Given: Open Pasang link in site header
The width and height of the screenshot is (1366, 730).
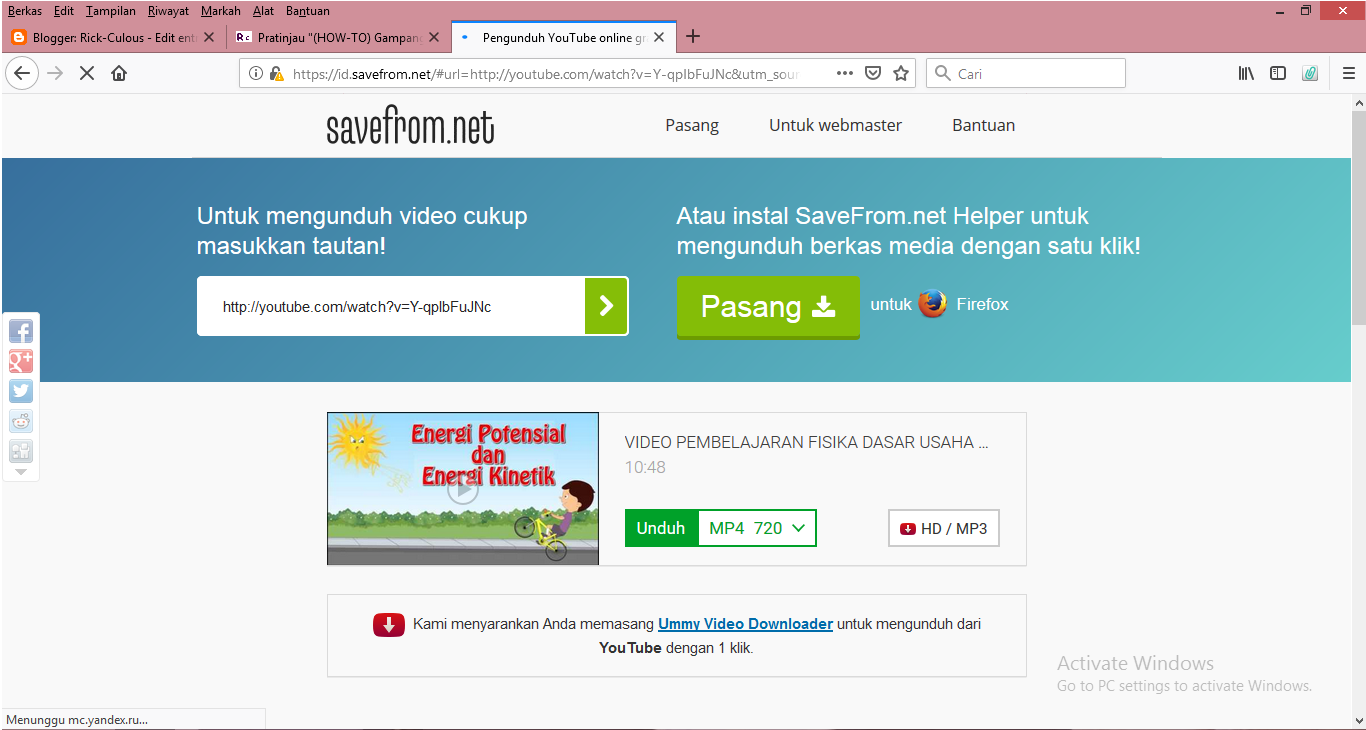Looking at the screenshot, I should [692, 125].
